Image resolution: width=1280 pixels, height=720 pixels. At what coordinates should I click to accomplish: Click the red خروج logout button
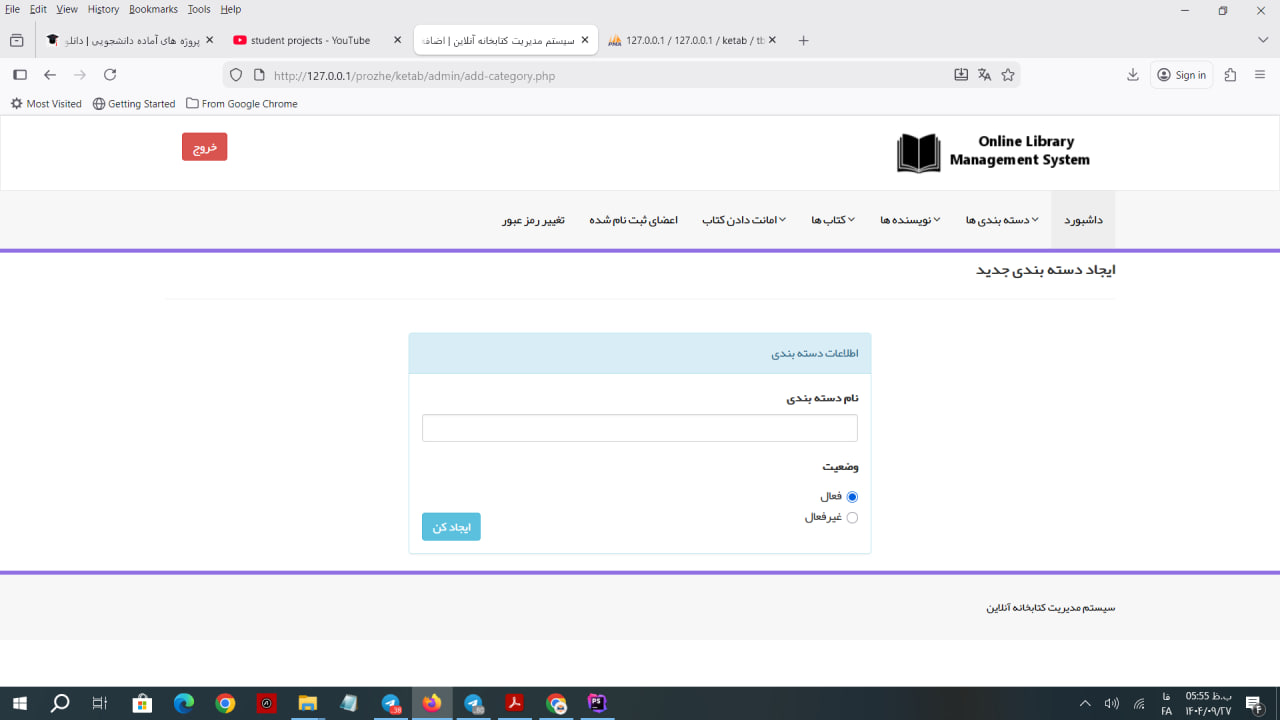coord(204,147)
